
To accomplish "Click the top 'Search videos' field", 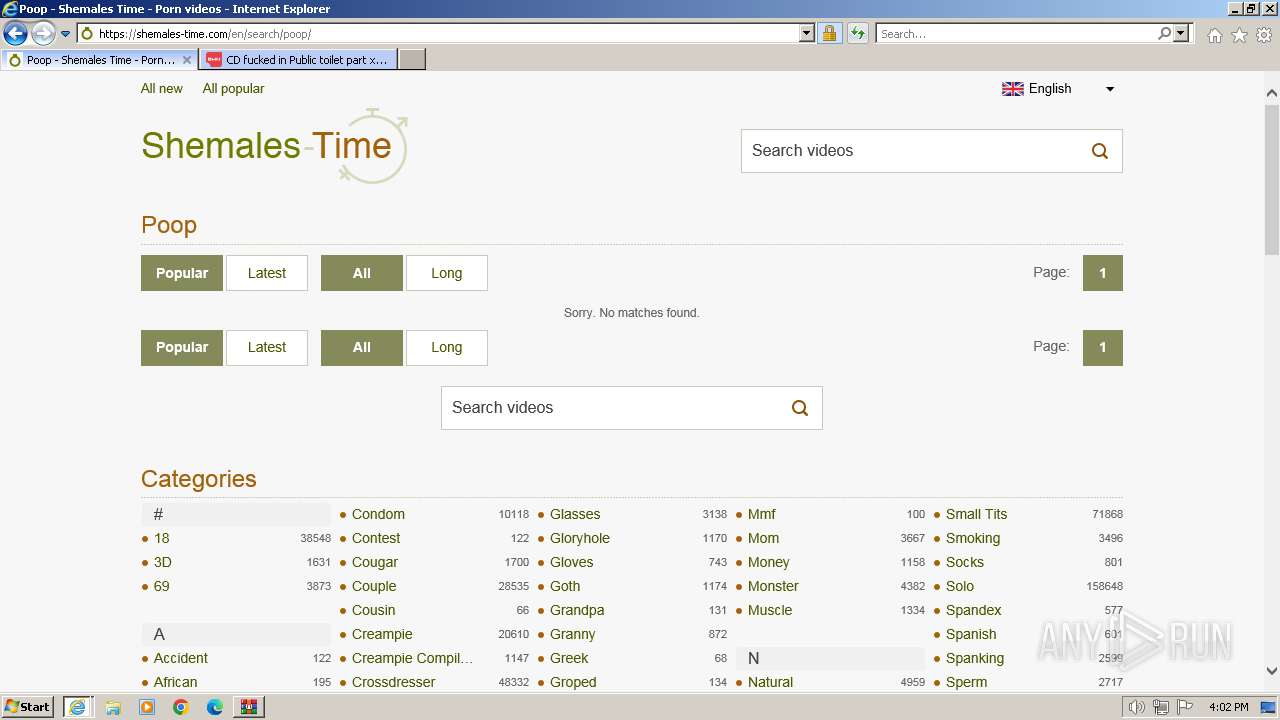I will click(x=910, y=151).
